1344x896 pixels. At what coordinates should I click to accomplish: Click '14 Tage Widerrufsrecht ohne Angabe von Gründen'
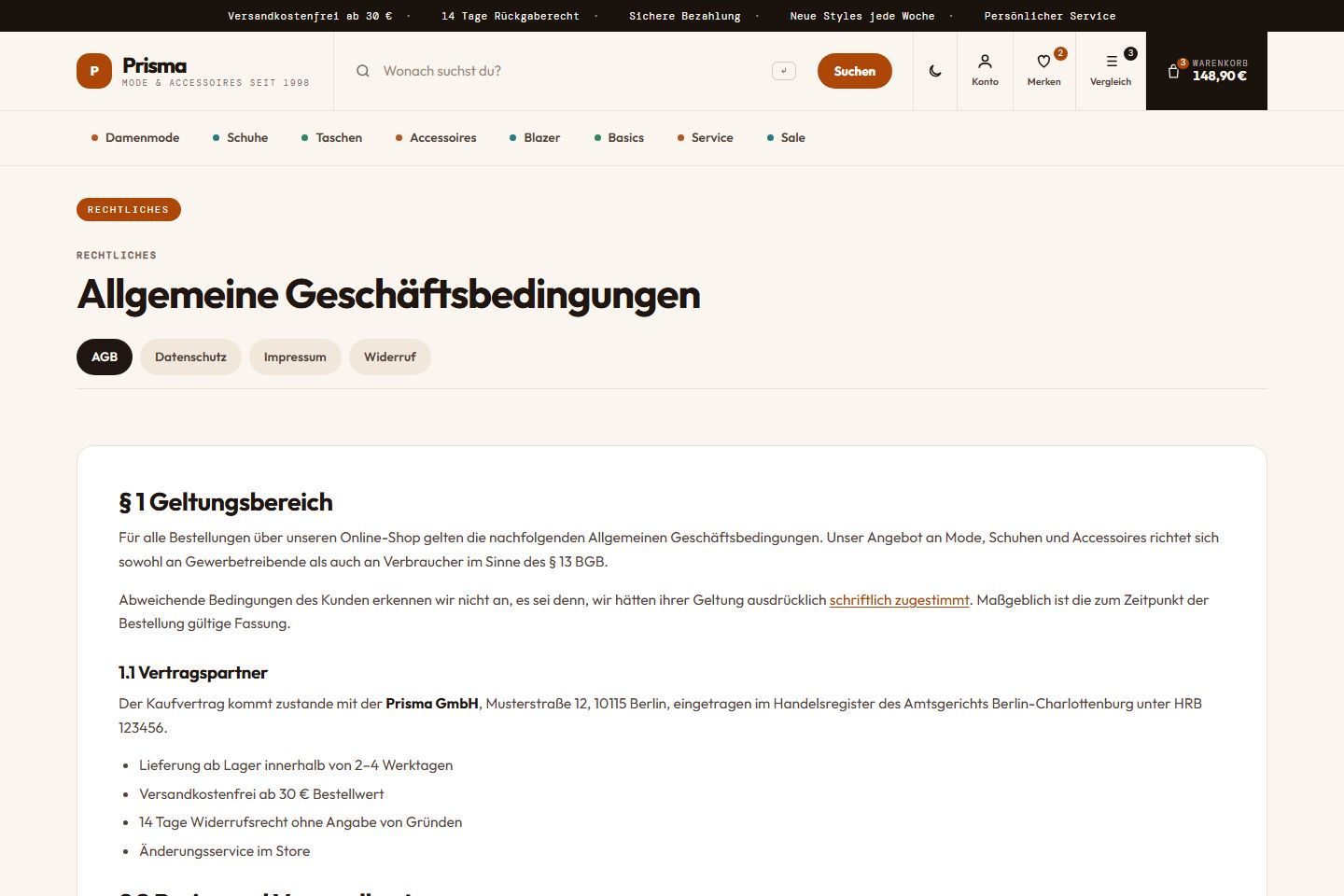301,822
